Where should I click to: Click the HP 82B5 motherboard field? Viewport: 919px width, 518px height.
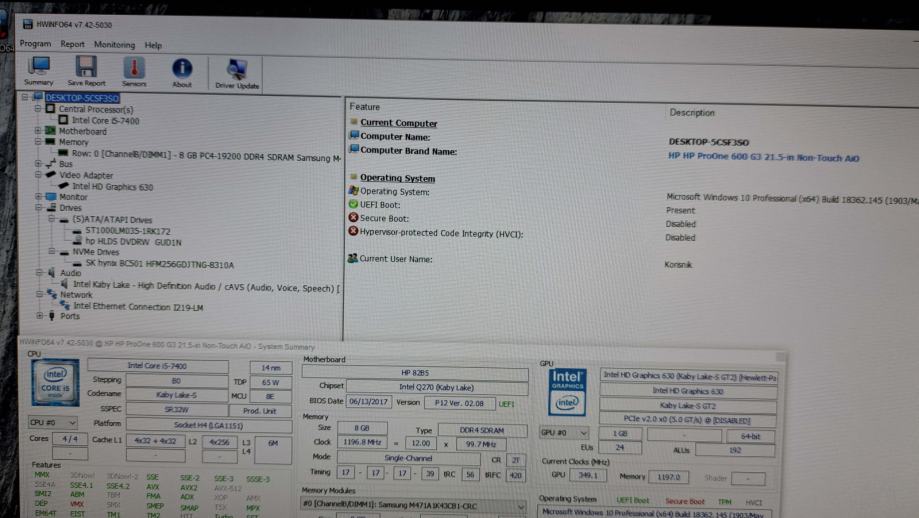point(415,372)
